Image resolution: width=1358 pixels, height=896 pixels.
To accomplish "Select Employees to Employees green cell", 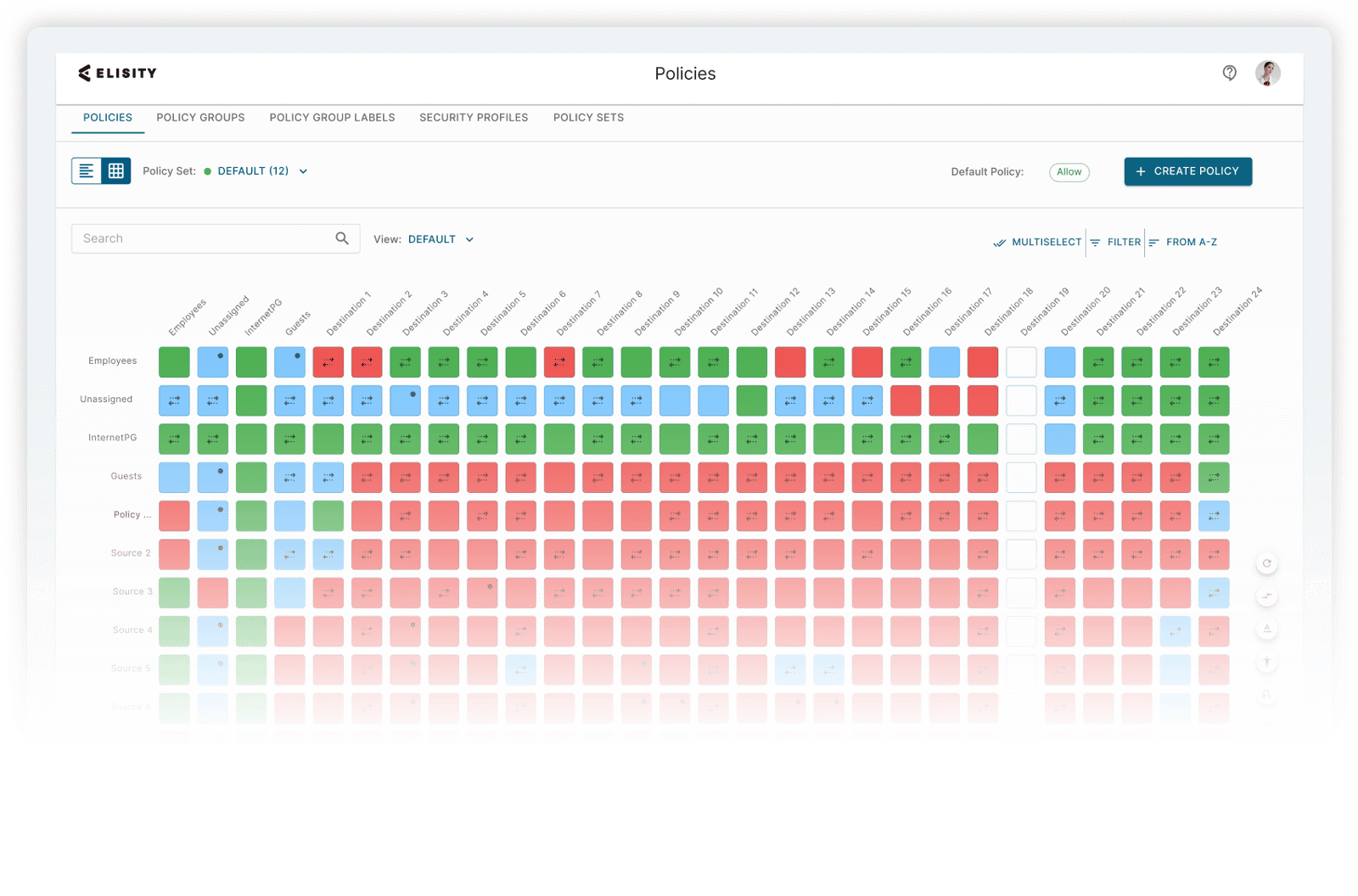I will 174,362.
